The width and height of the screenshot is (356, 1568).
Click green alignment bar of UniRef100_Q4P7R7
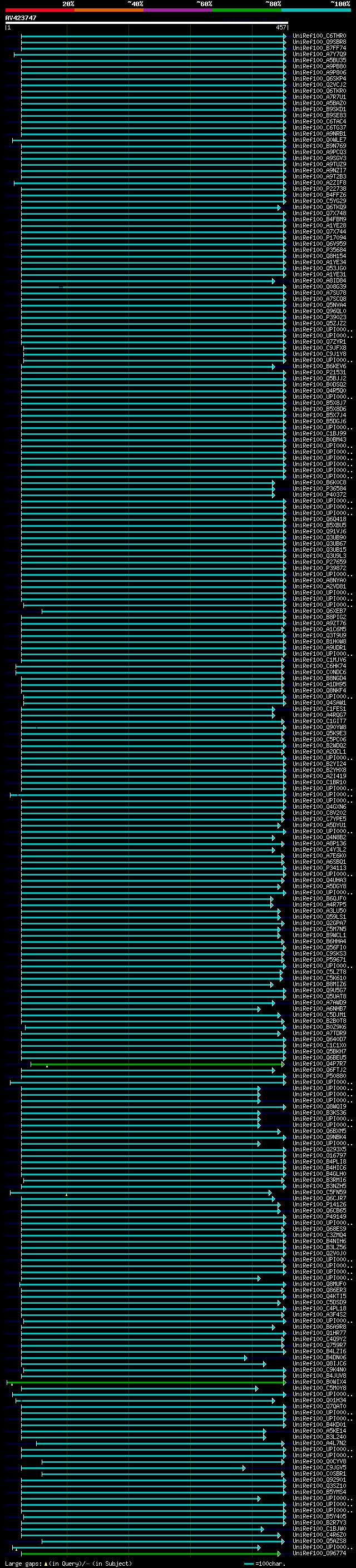[157, 1065]
